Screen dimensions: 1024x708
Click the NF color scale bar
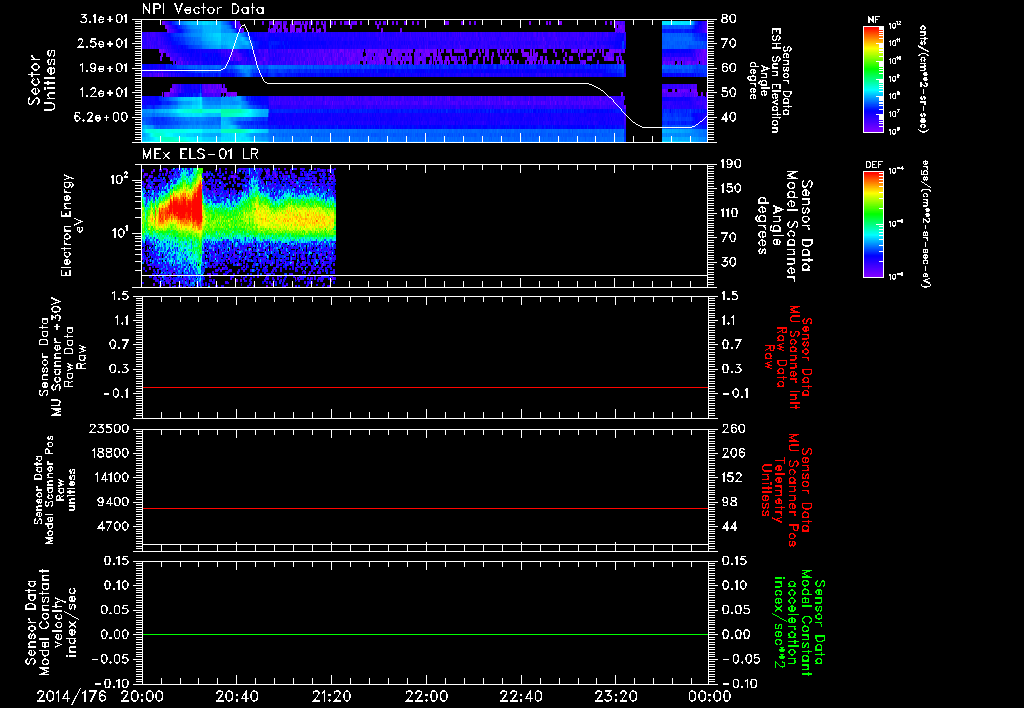point(873,79)
